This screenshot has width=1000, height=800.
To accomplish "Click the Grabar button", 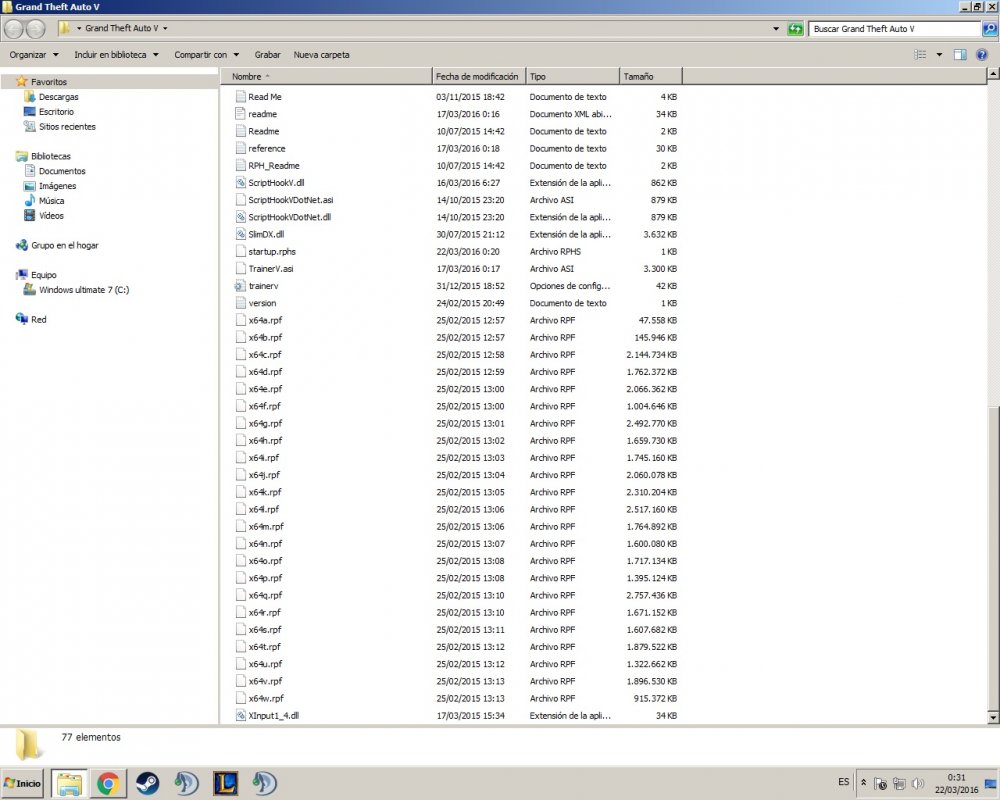I will (267, 55).
